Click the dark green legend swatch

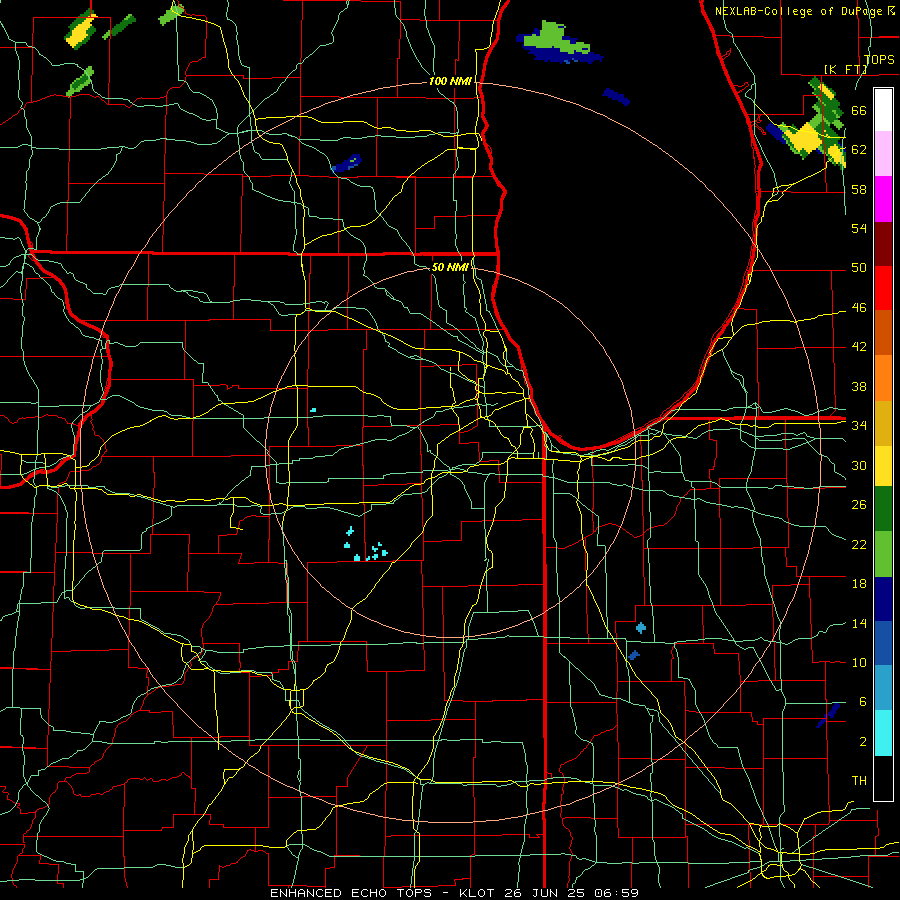pos(883,509)
